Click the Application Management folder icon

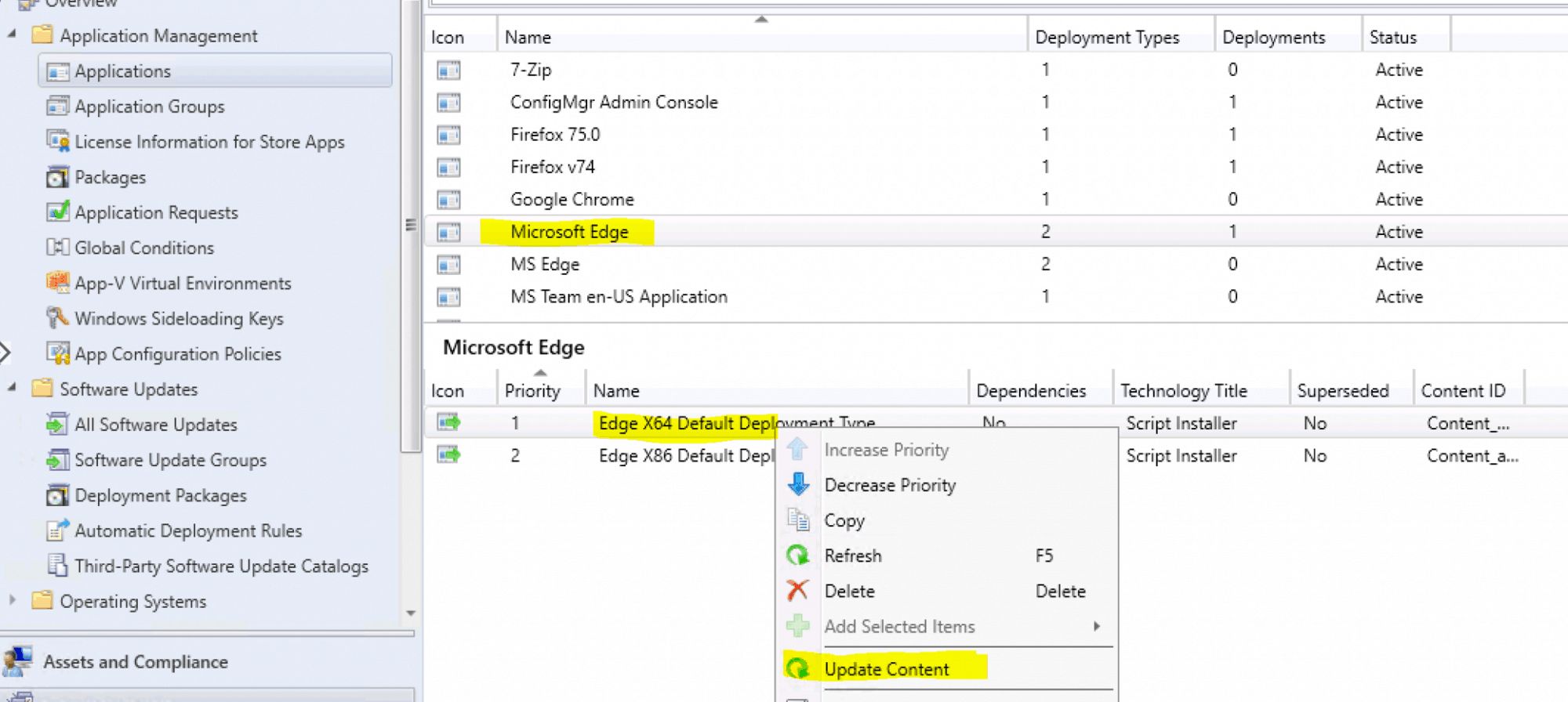(x=42, y=34)
